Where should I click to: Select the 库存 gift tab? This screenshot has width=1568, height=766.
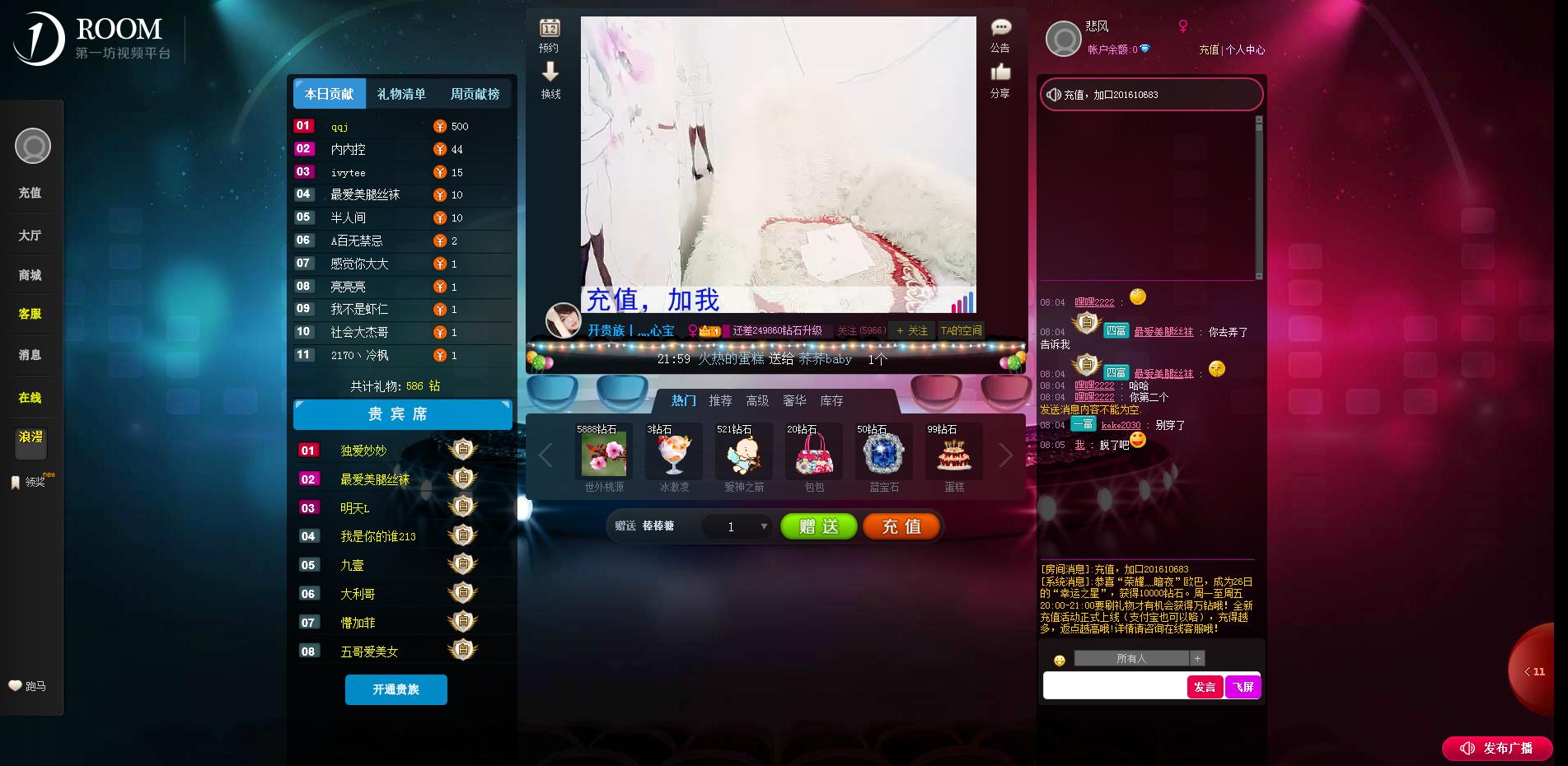(x=831, y=400)
